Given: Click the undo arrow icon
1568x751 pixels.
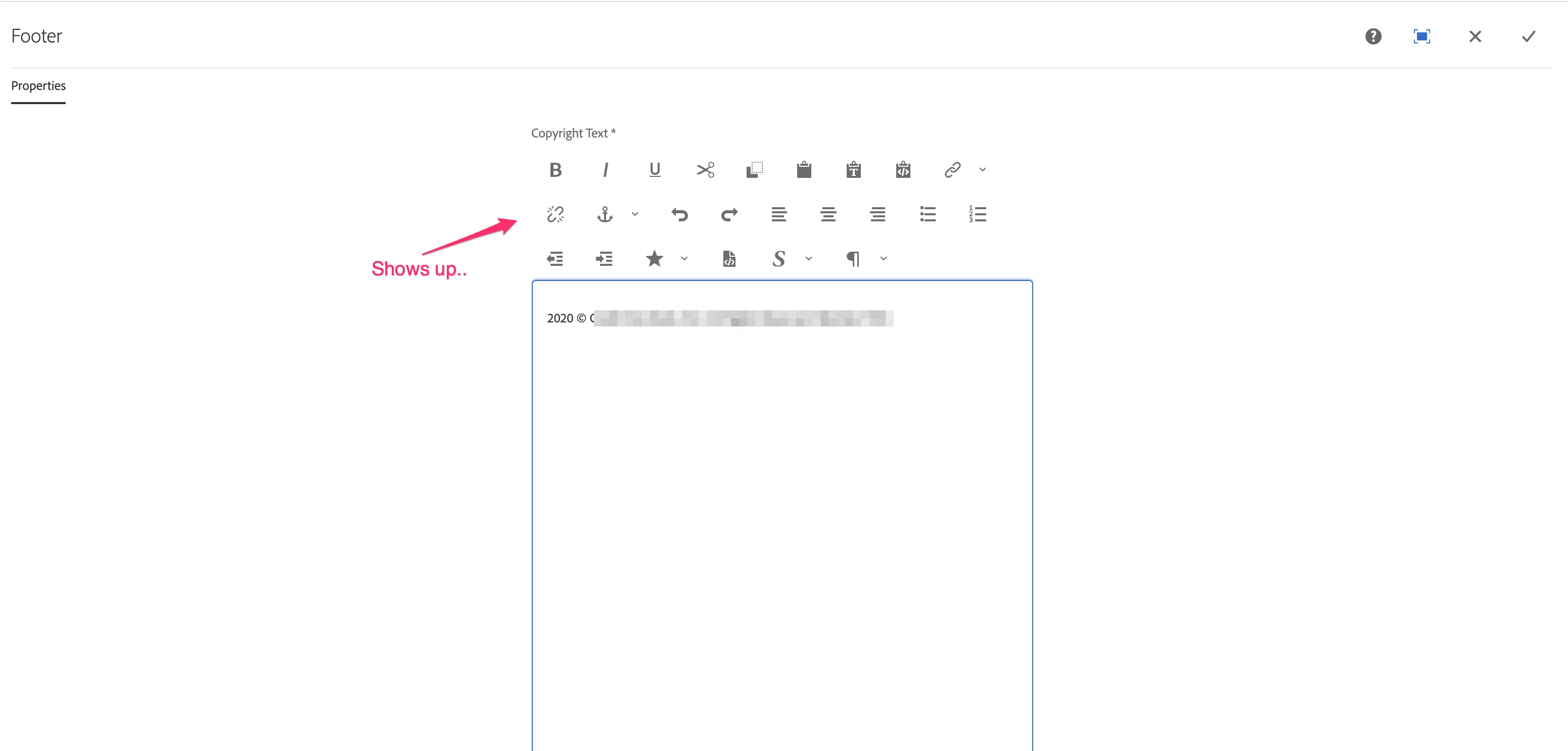Looking at the screenshot, I should point(679,214).
